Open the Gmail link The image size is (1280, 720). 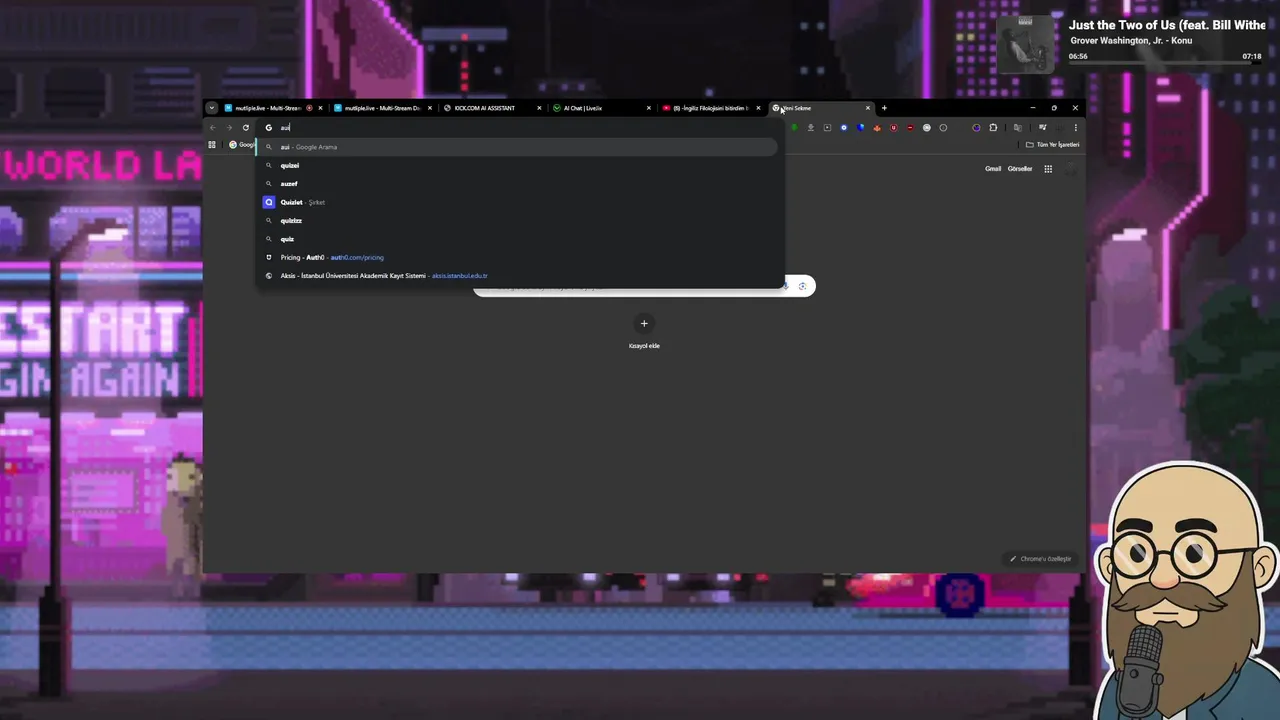click(993, 169)
